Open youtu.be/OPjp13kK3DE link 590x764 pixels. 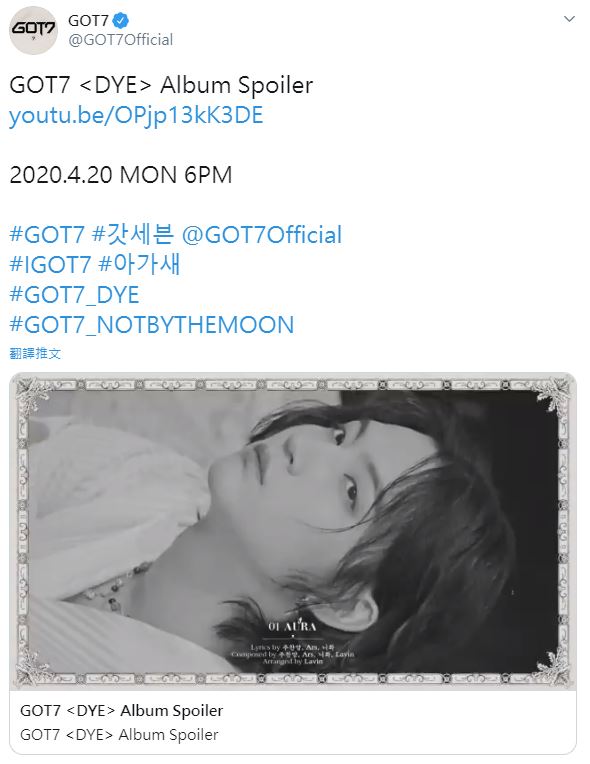tap(136, 116)
